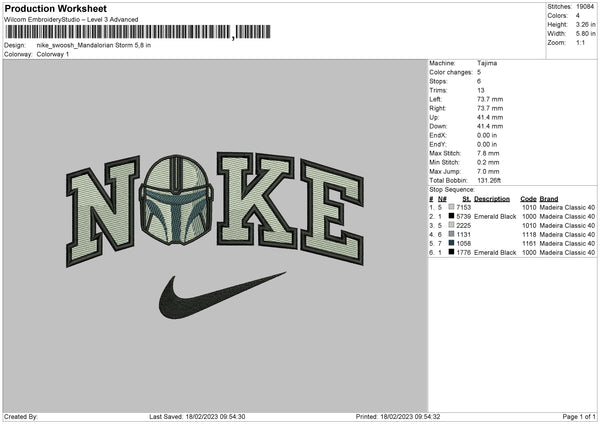Click the 'Colorway 1' value
Screen dimensions: 600x424
pyautogui.click(x=53, y=54)
